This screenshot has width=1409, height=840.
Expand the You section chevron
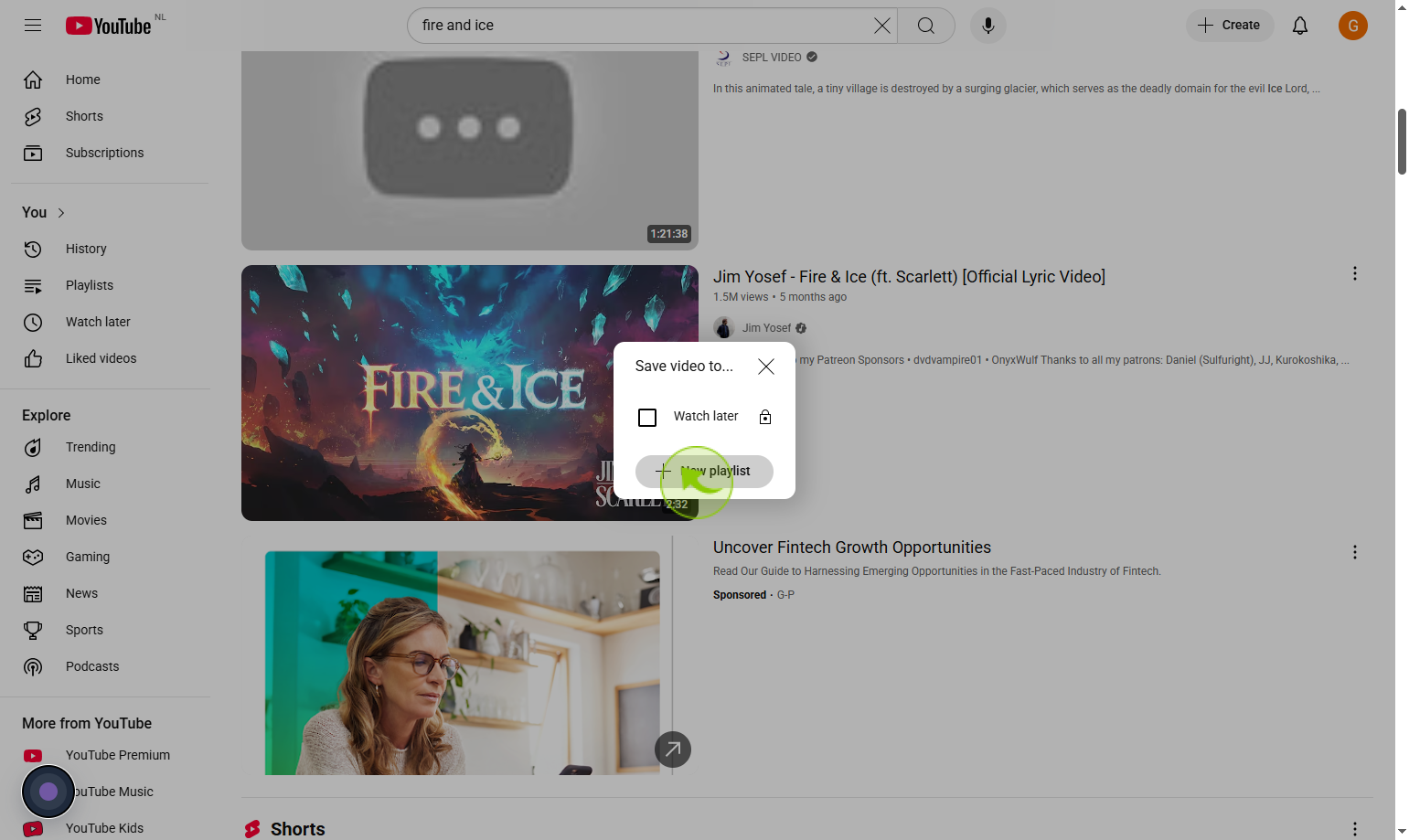[x=61, y=213]
